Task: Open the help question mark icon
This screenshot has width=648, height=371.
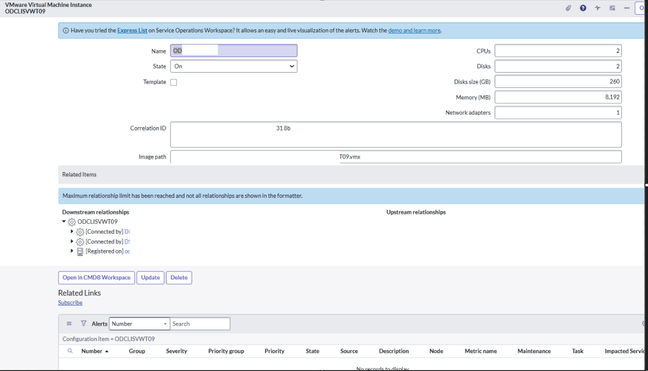Action: pyautogui.click(x=583, y=8)
